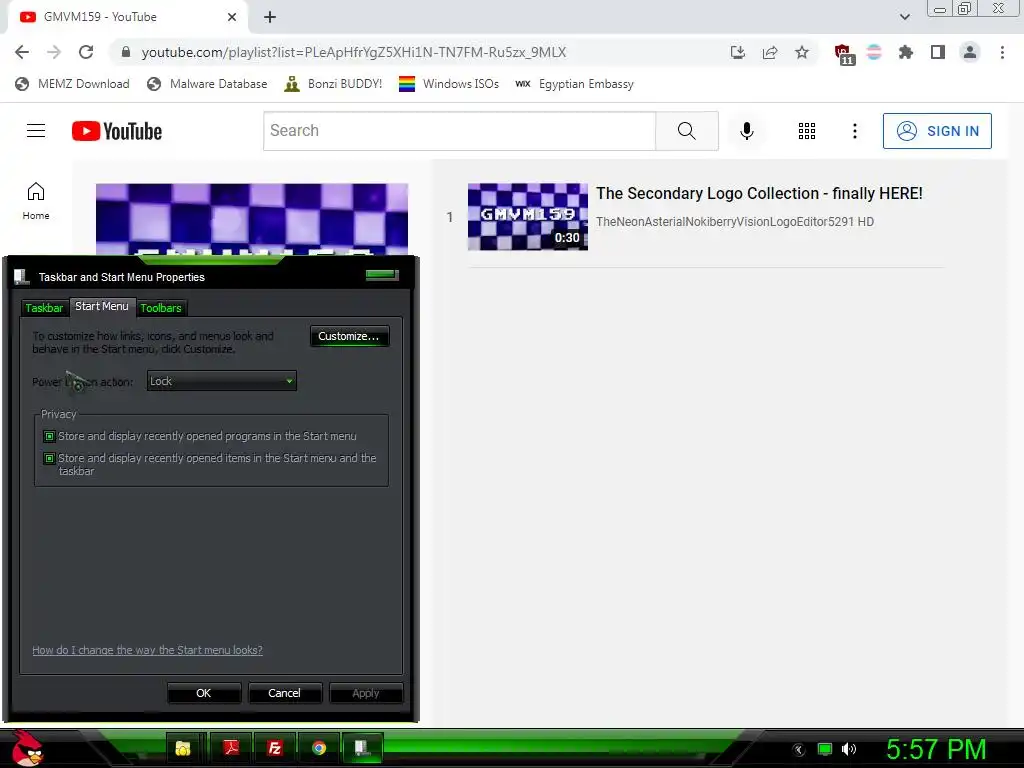Toggle store recently opened items checkbox
The image size is (1024, 768).
(50, 458)
